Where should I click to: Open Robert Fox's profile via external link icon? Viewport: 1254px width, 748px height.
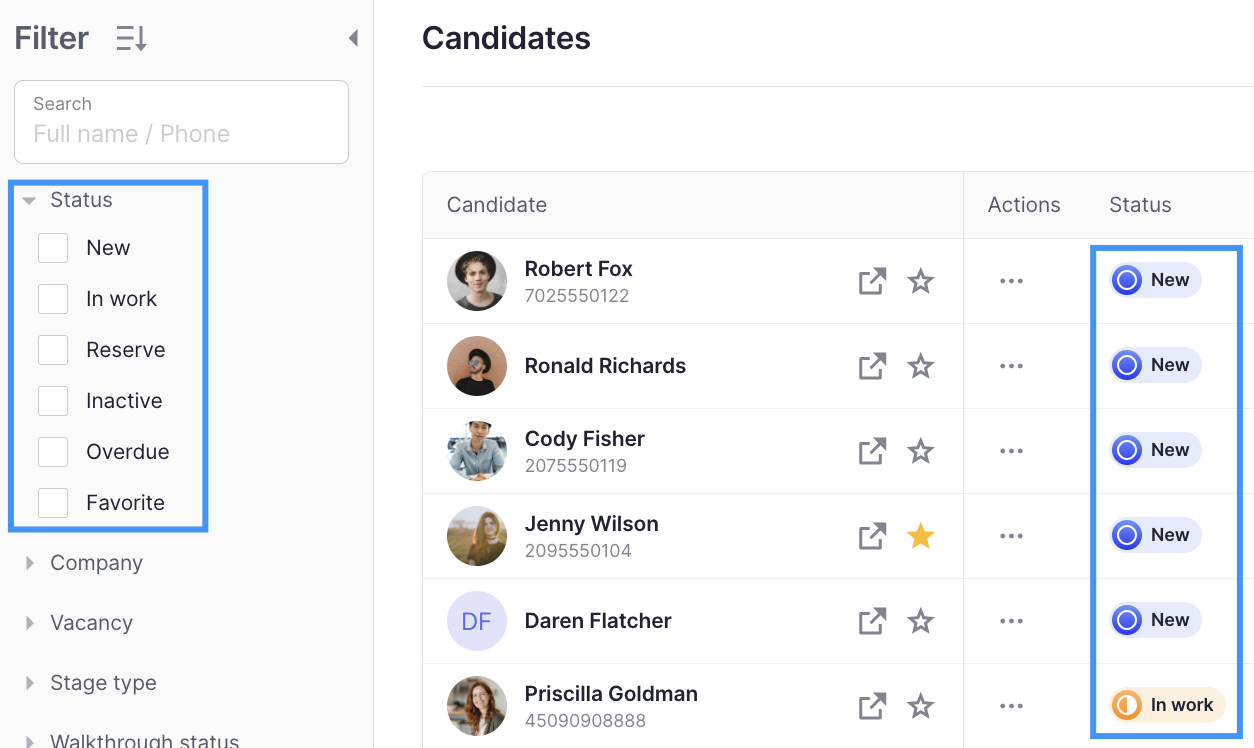point(871,281)
